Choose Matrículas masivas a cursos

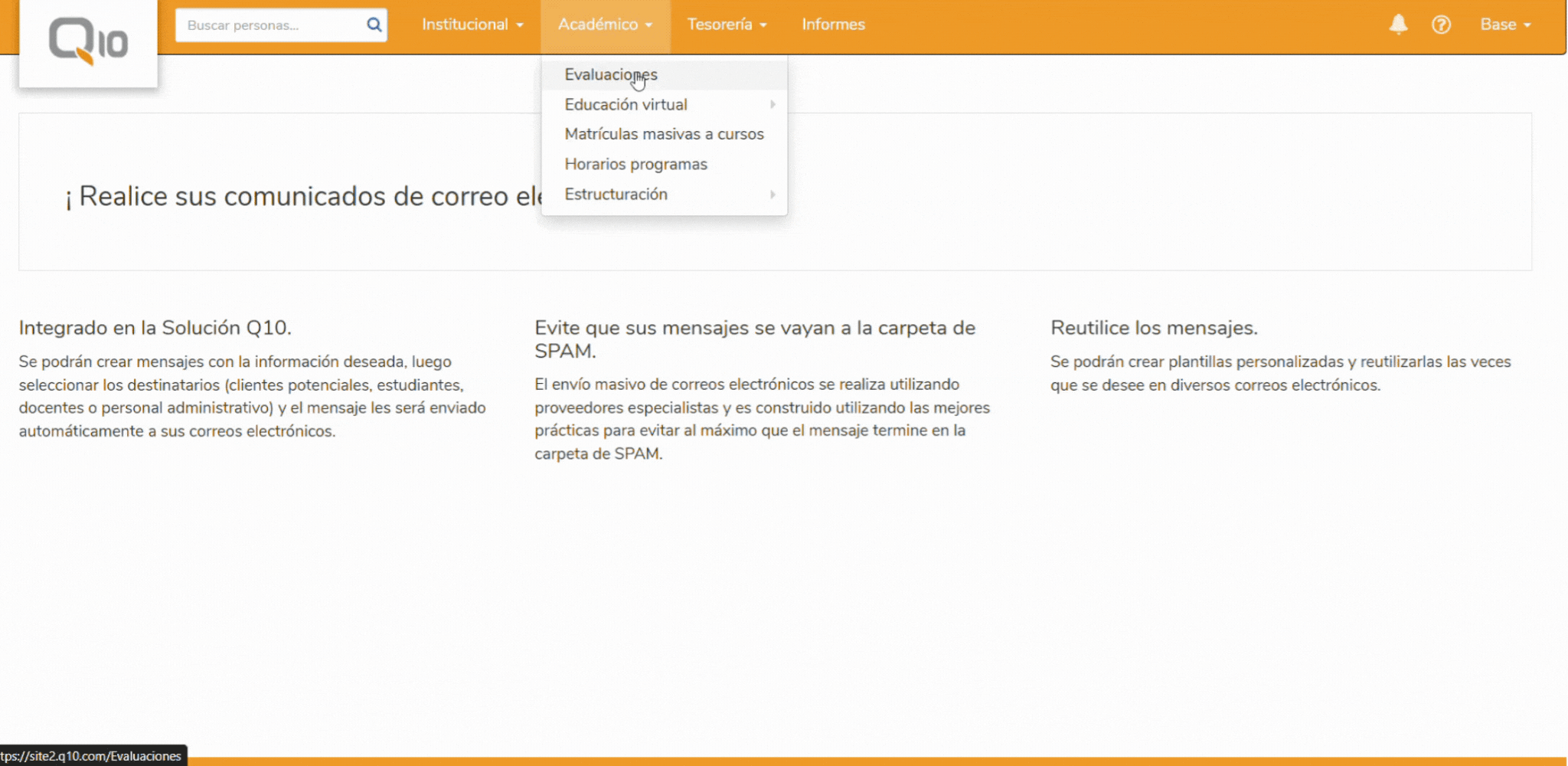point(664,134)
